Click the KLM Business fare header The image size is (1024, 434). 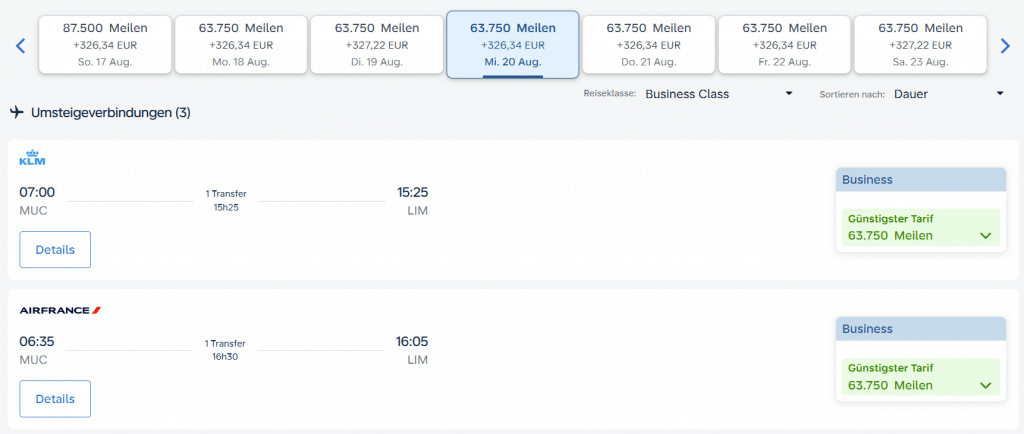tap(920, 180)
